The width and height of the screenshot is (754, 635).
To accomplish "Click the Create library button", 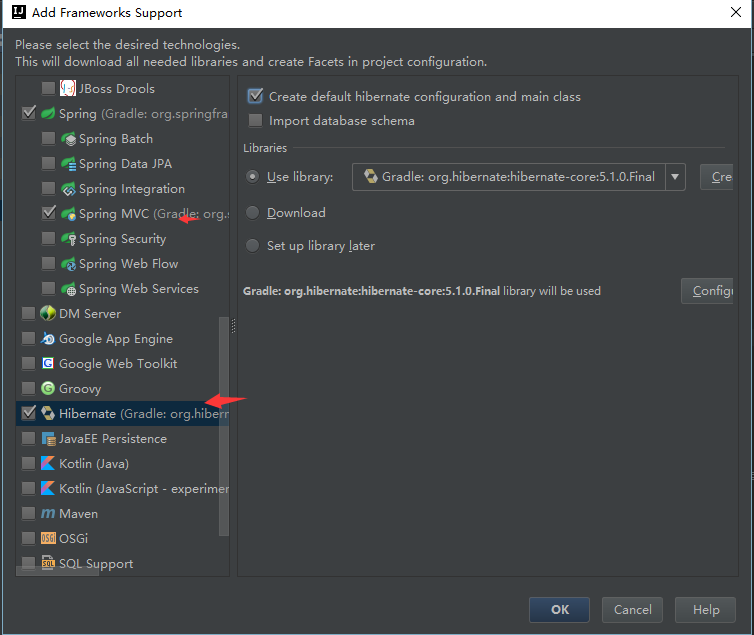I will coord(717,177).
